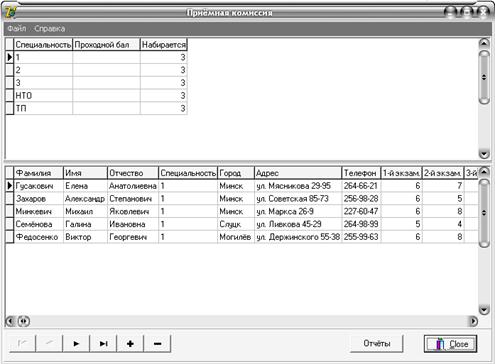Click upper grid scroll down arrow
This screenshot has width=495, height=364.
484,154
